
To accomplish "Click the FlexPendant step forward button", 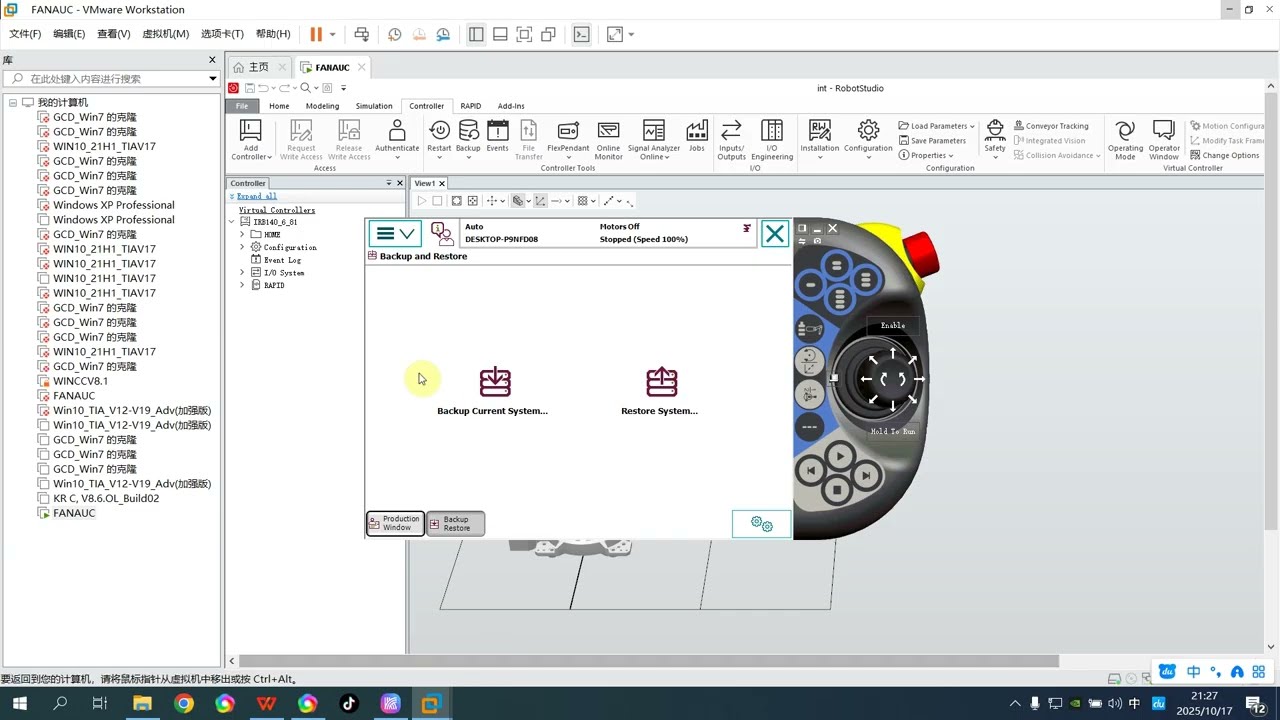I will (x=867, y=474).
